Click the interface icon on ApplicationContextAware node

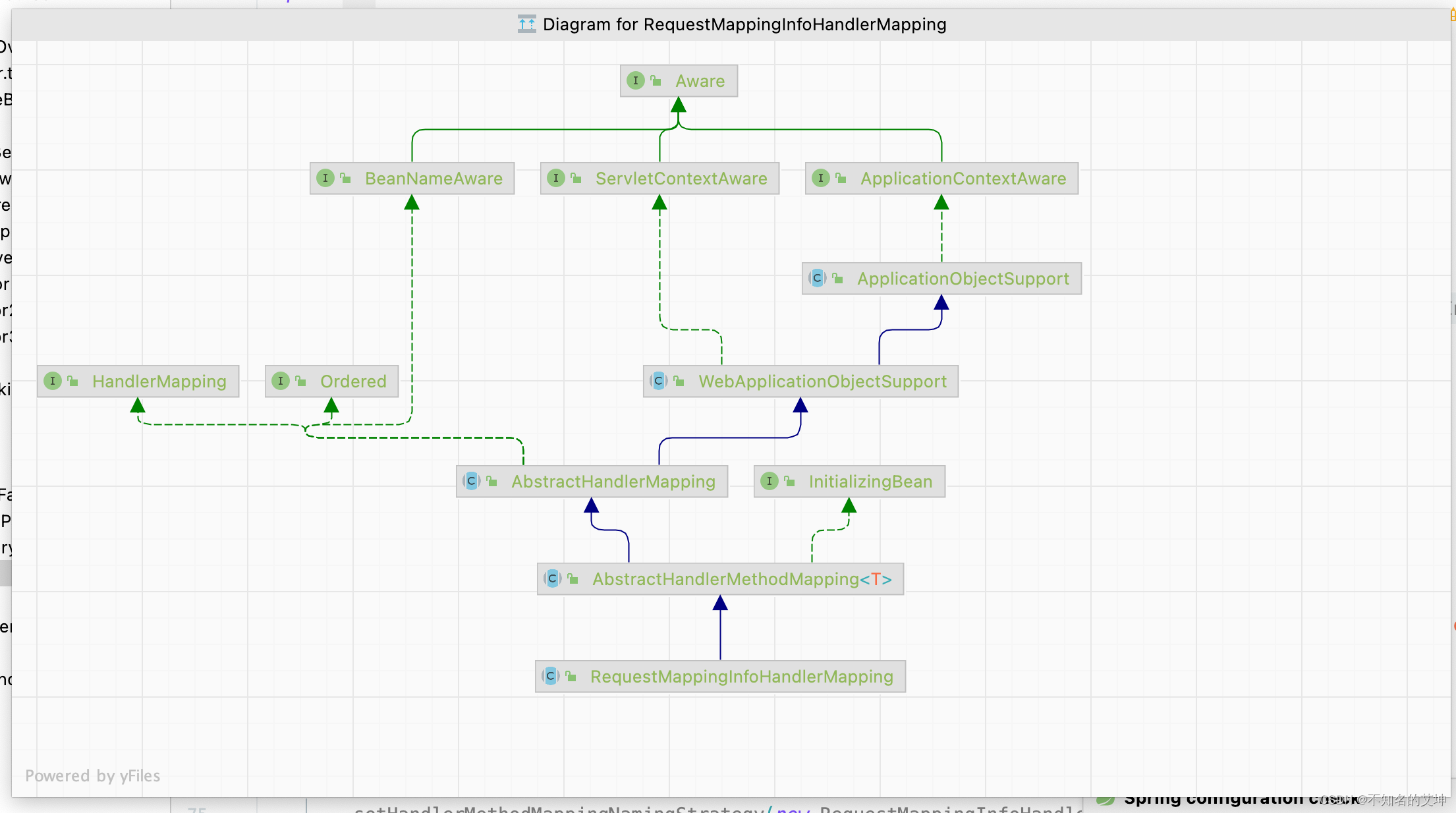821,179
